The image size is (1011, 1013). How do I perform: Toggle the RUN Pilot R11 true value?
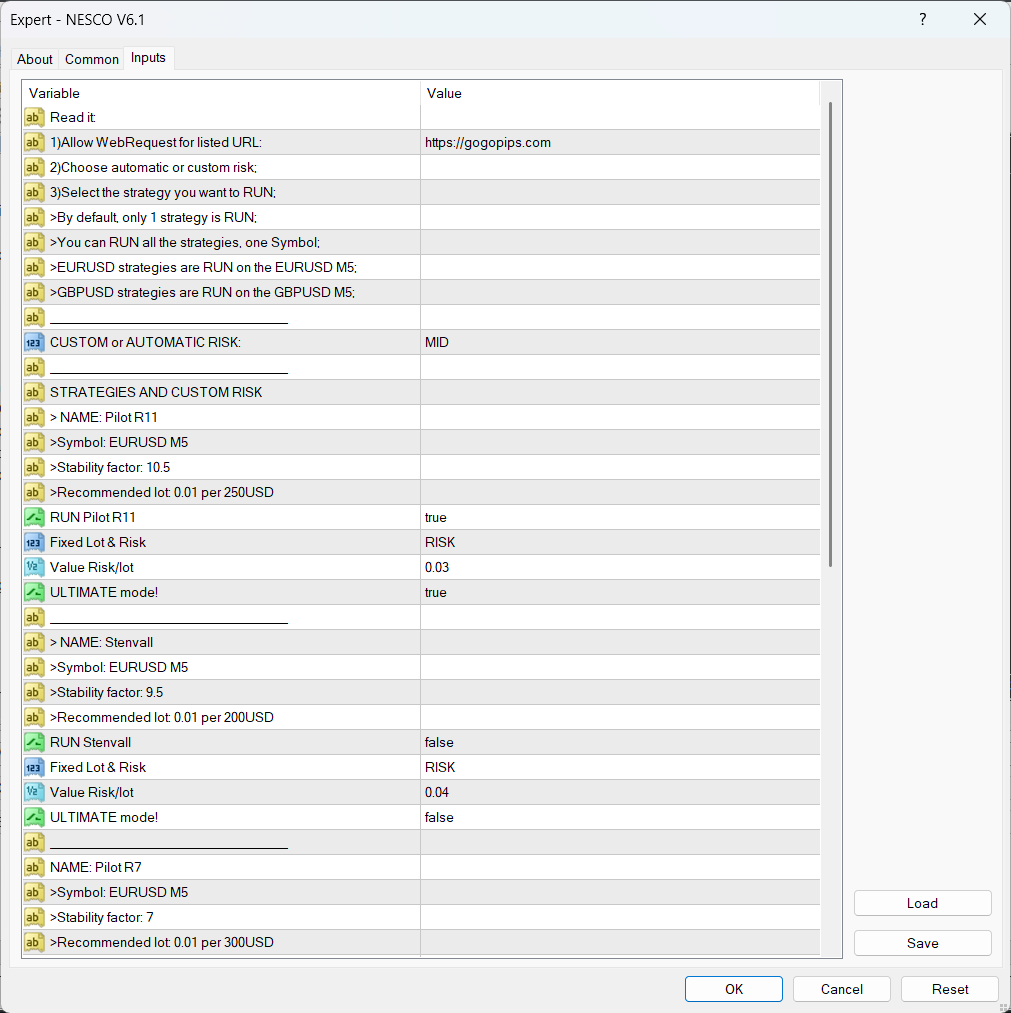point(620,517)
